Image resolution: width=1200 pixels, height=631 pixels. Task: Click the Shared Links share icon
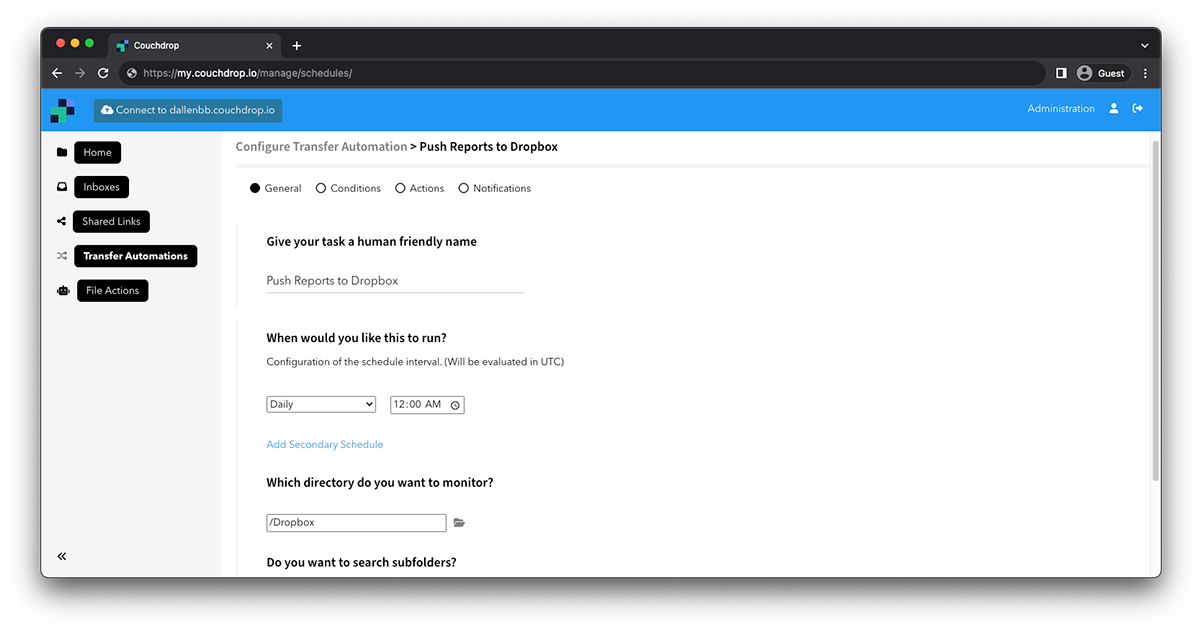click(62, 221)
